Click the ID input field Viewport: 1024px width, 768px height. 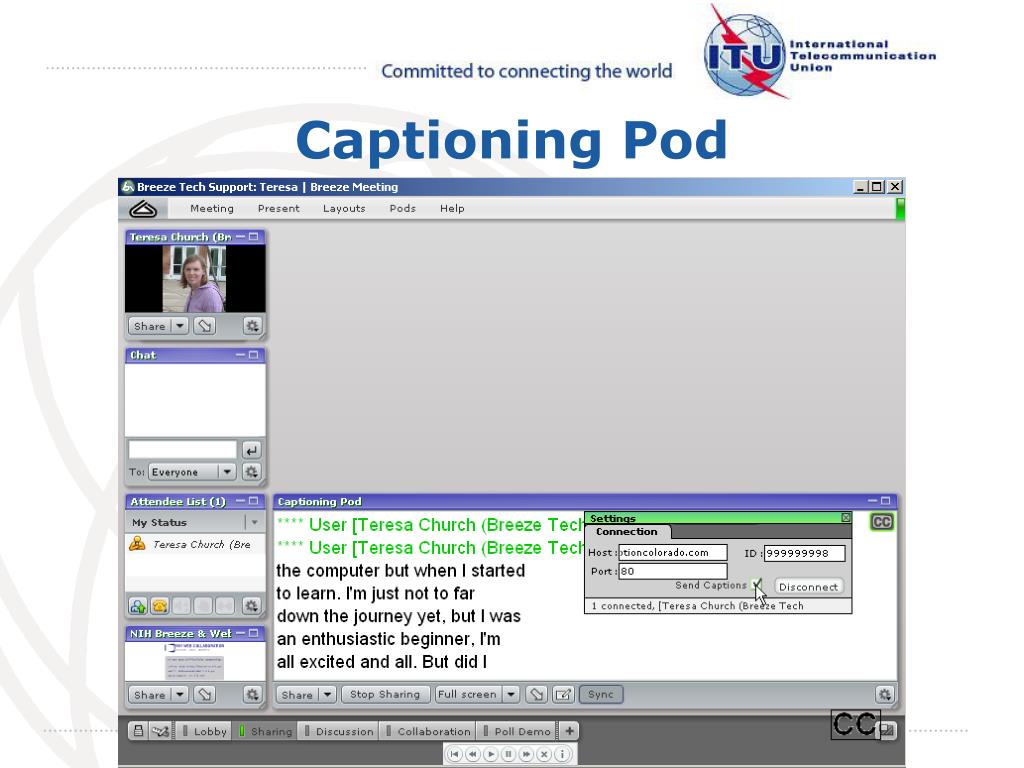click(x=805, y=553)
